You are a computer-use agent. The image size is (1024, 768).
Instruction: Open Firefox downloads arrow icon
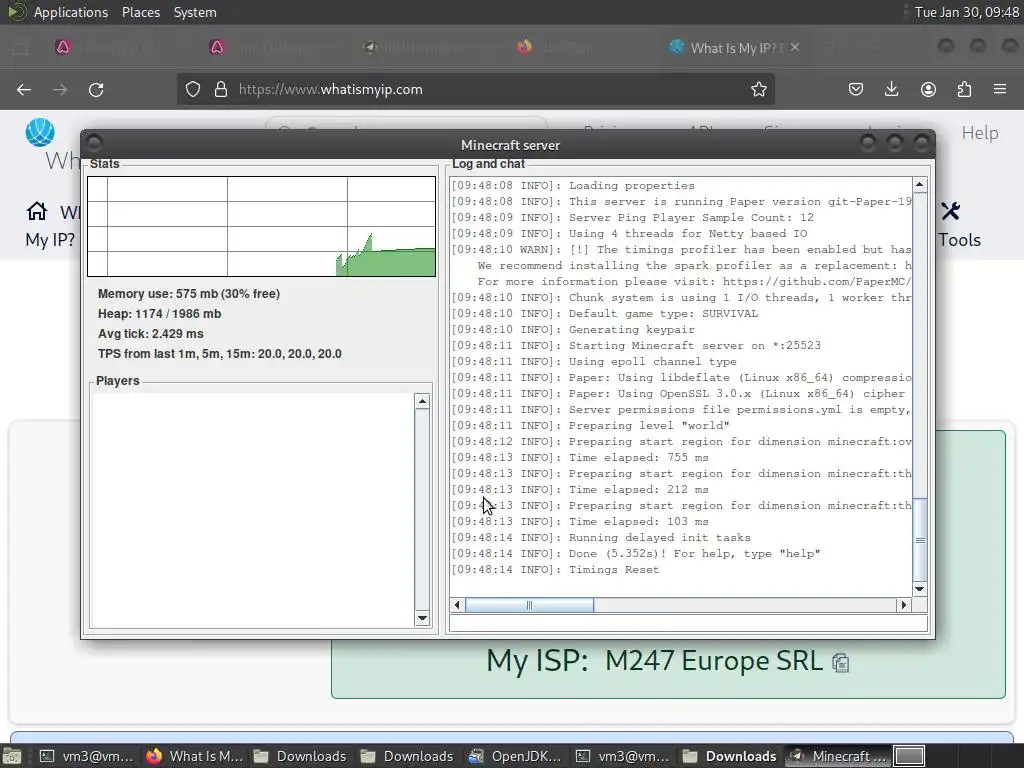coord(891,89)
